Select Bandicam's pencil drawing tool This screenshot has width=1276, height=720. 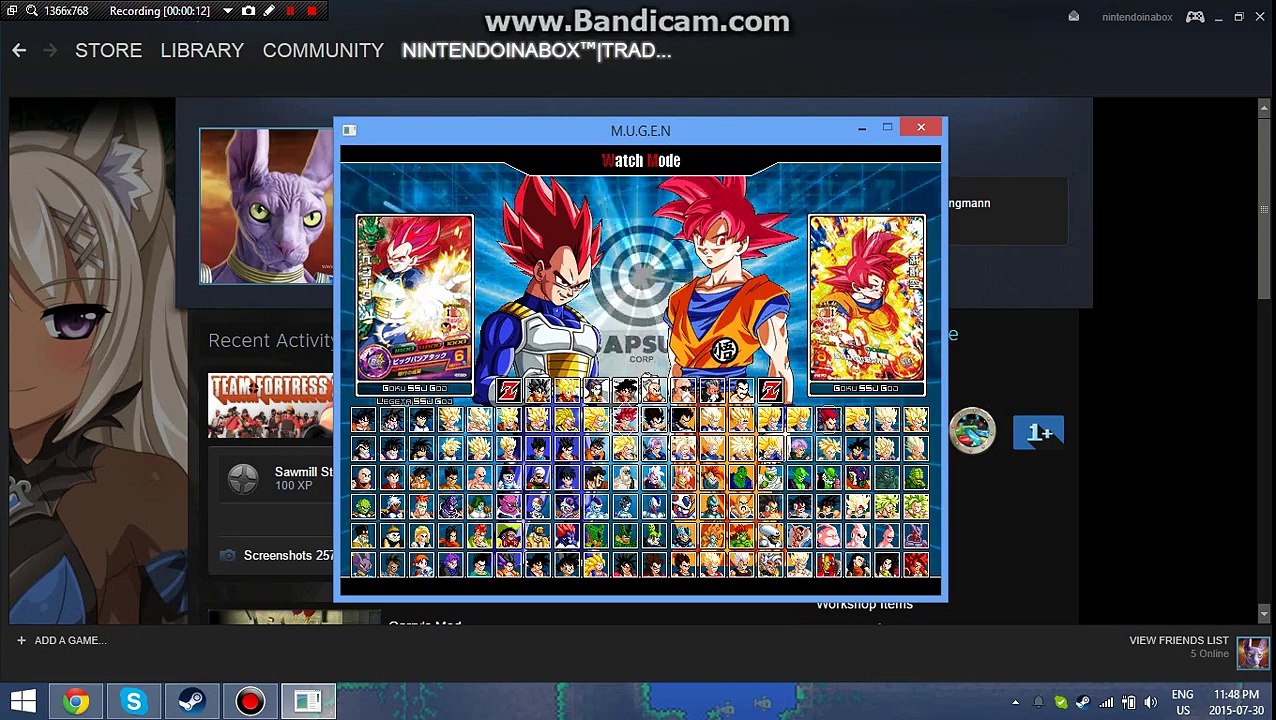coord(269,11)
